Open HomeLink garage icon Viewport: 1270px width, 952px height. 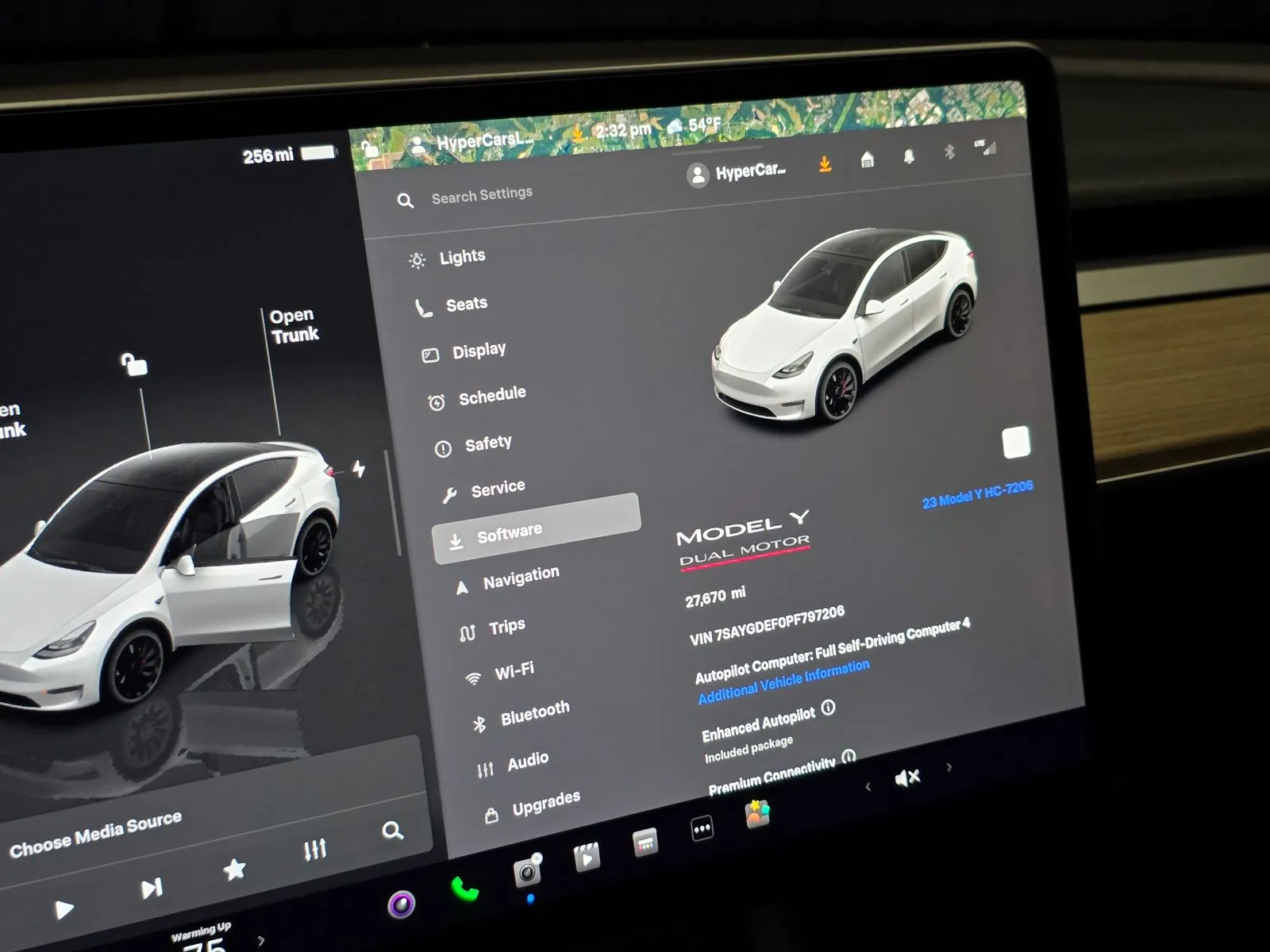[867, 160]
